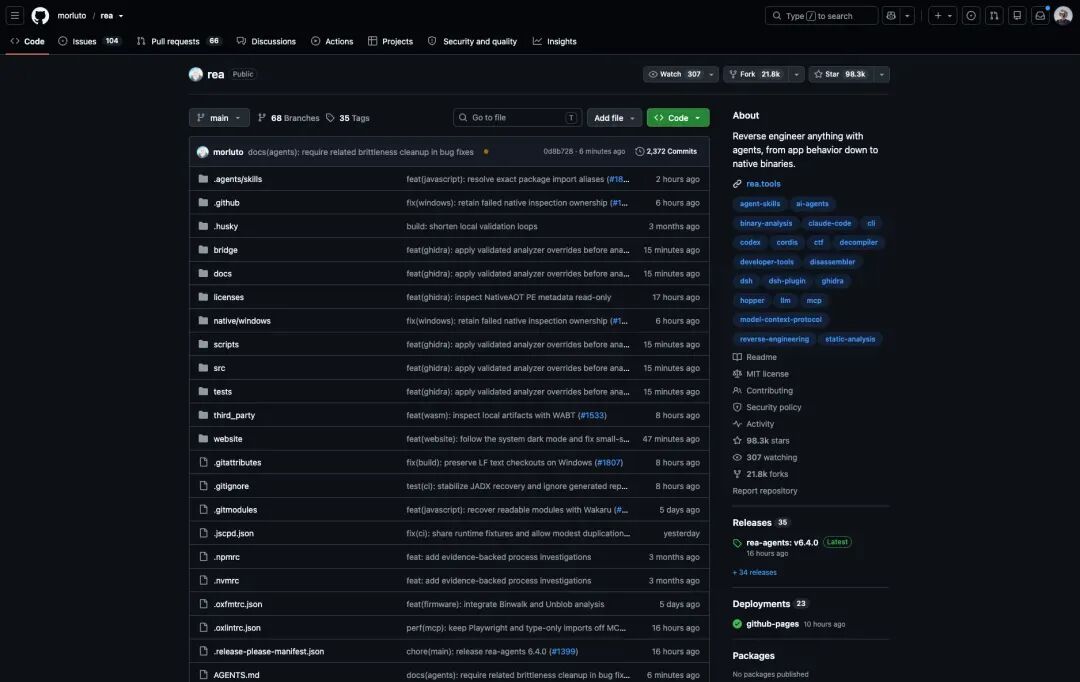Expand the Fork options dropdown arrow
This screenshot has width=1080, height=682.
(796, 74)
